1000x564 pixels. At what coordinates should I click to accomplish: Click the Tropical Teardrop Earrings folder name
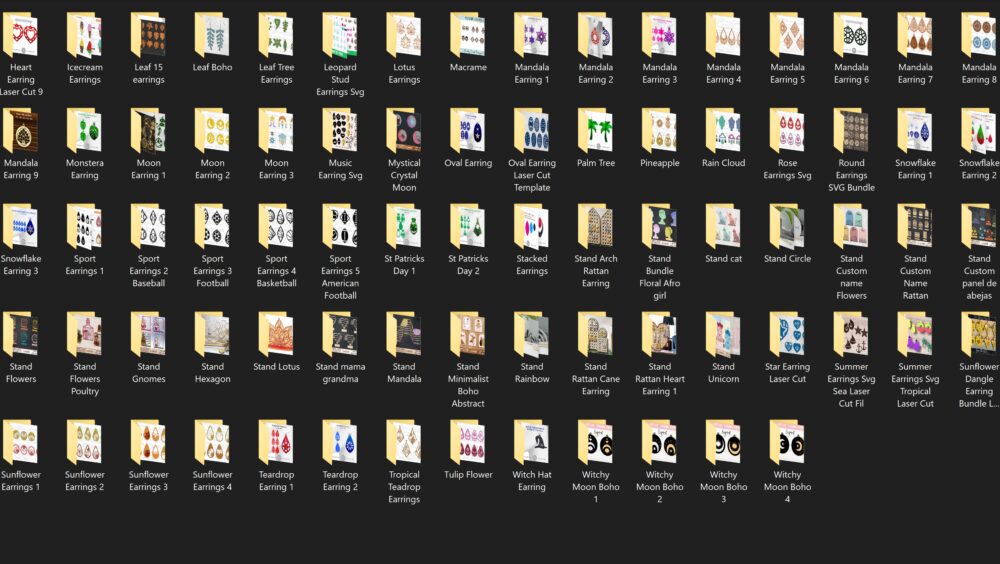(x=404, y=487)
